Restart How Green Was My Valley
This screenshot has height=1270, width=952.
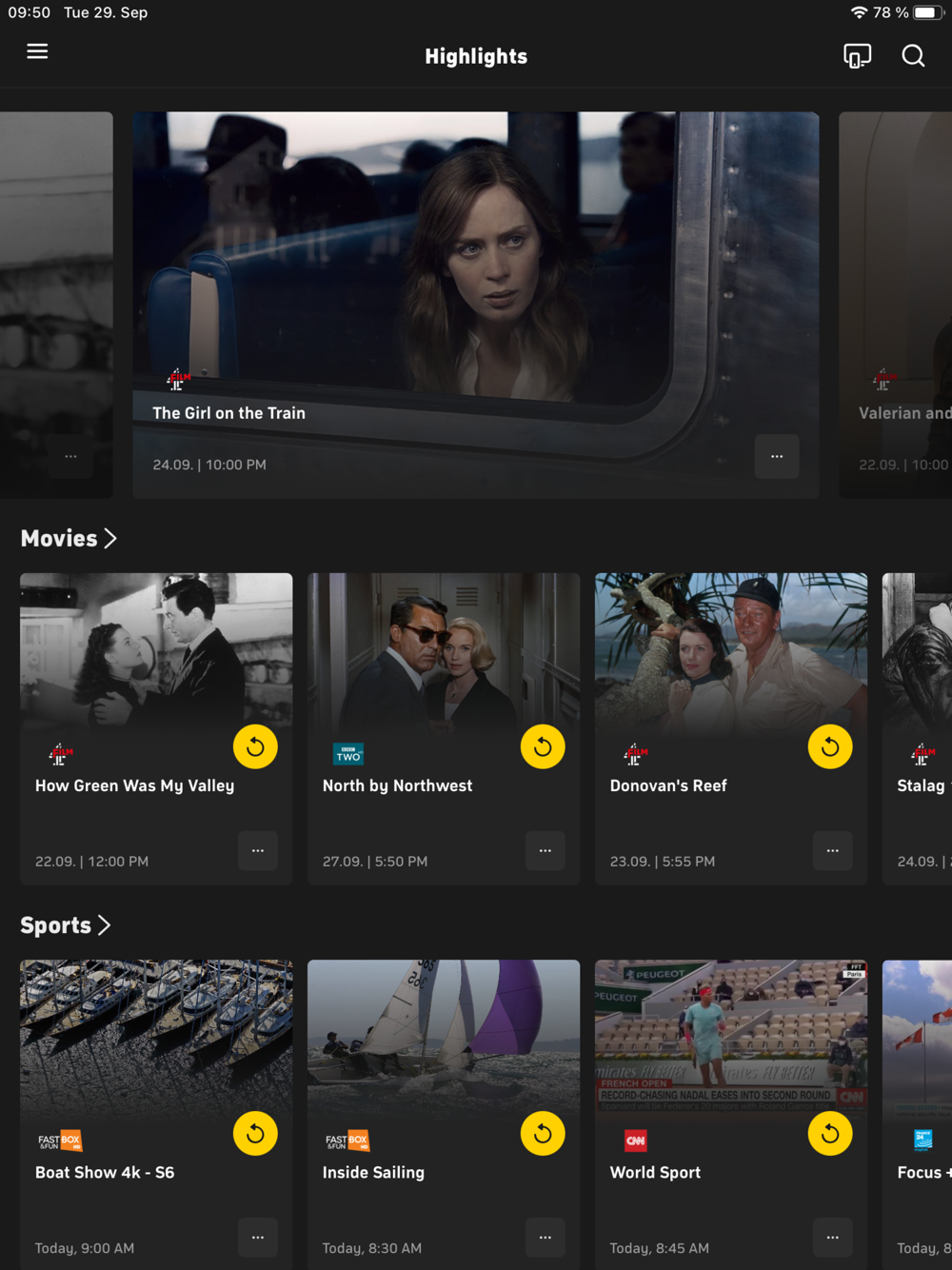(x=255, y=747)
